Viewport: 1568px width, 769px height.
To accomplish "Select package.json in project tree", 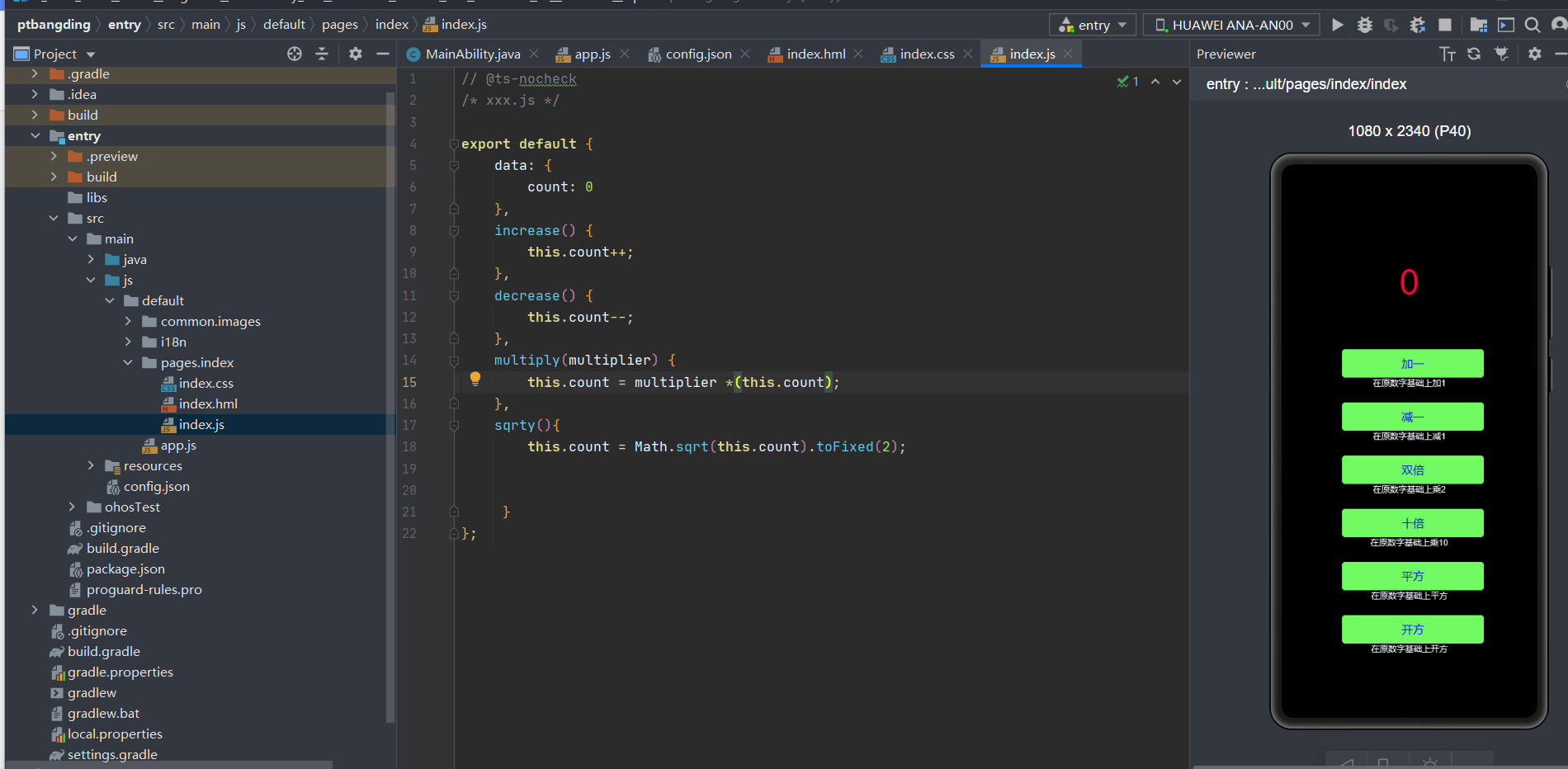I will click(125, 568).
